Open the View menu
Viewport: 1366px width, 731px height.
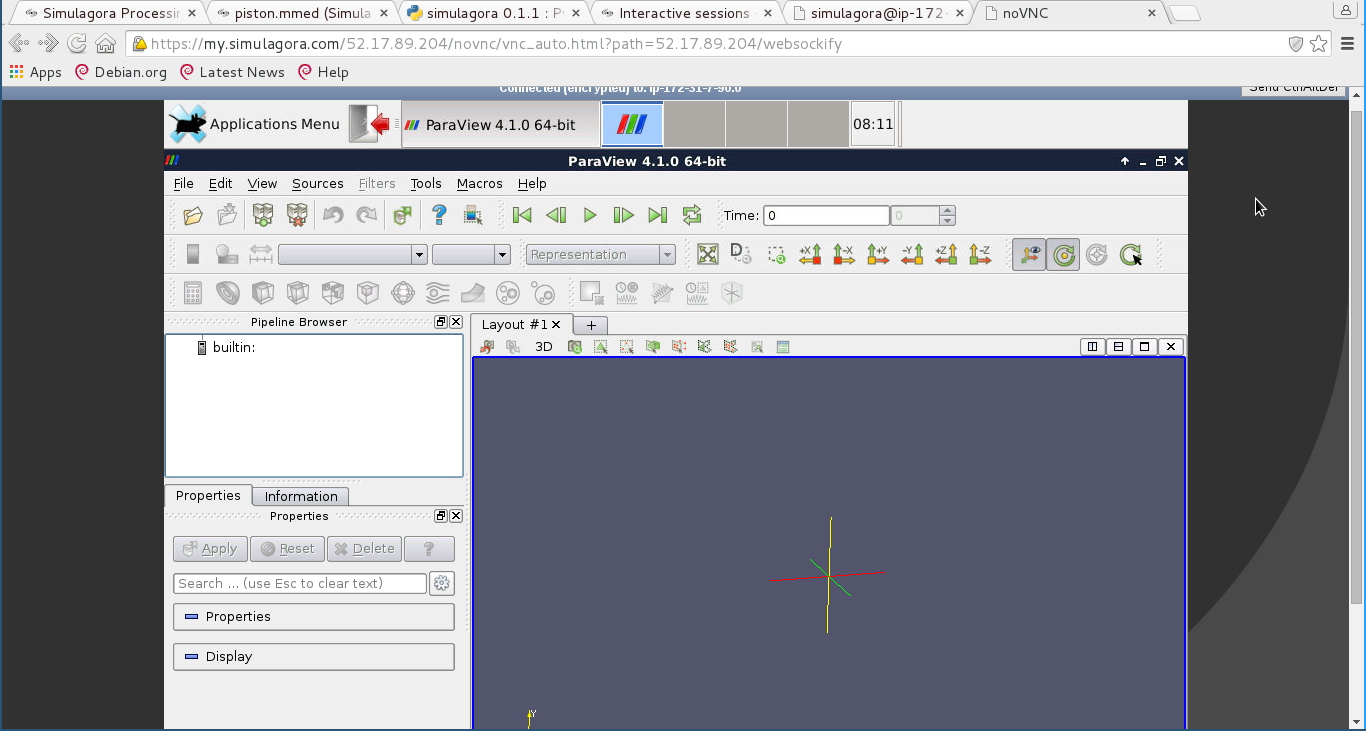click(x=262, y=184)
